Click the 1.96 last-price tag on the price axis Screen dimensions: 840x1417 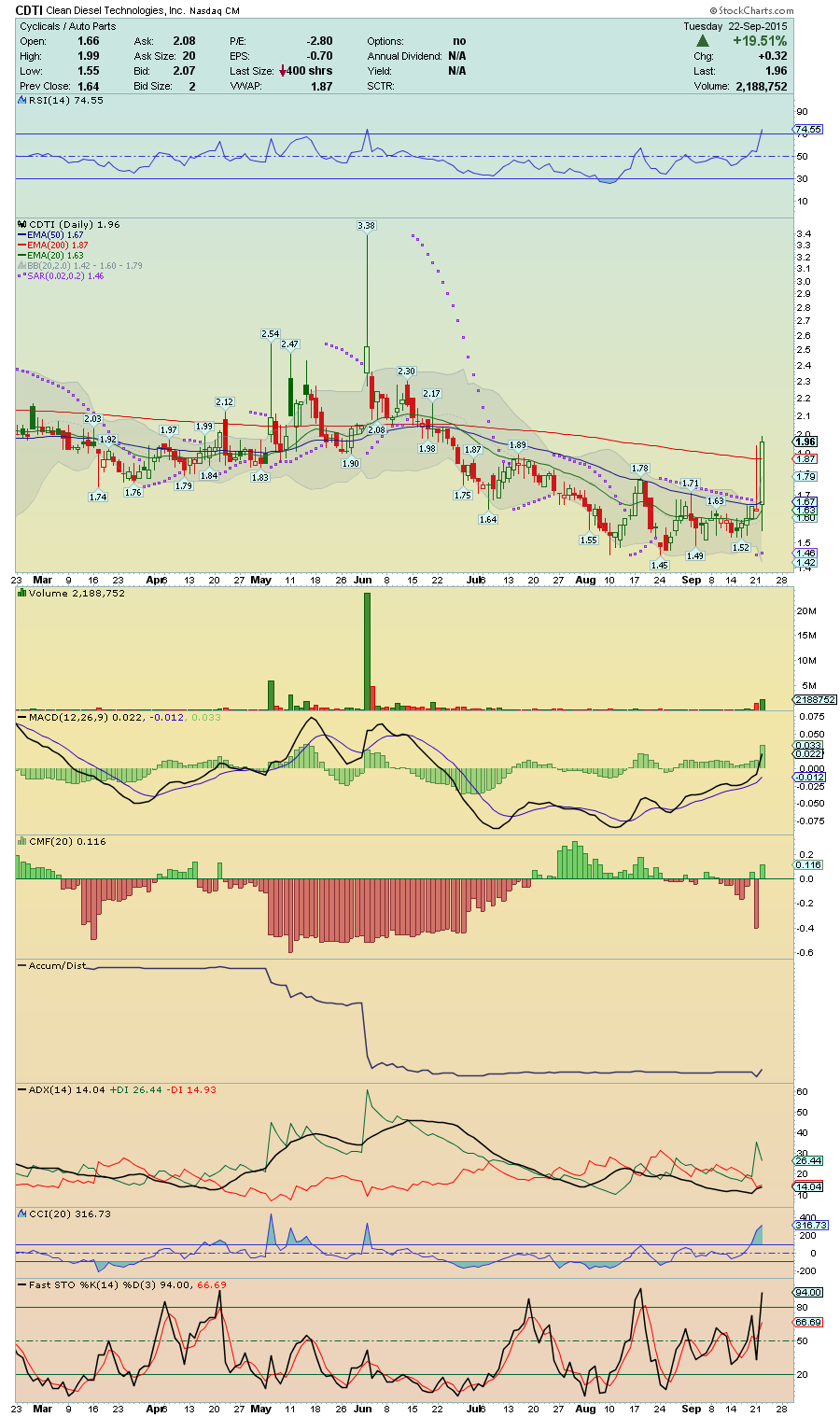pyautogui.click(x=806, y=442)
